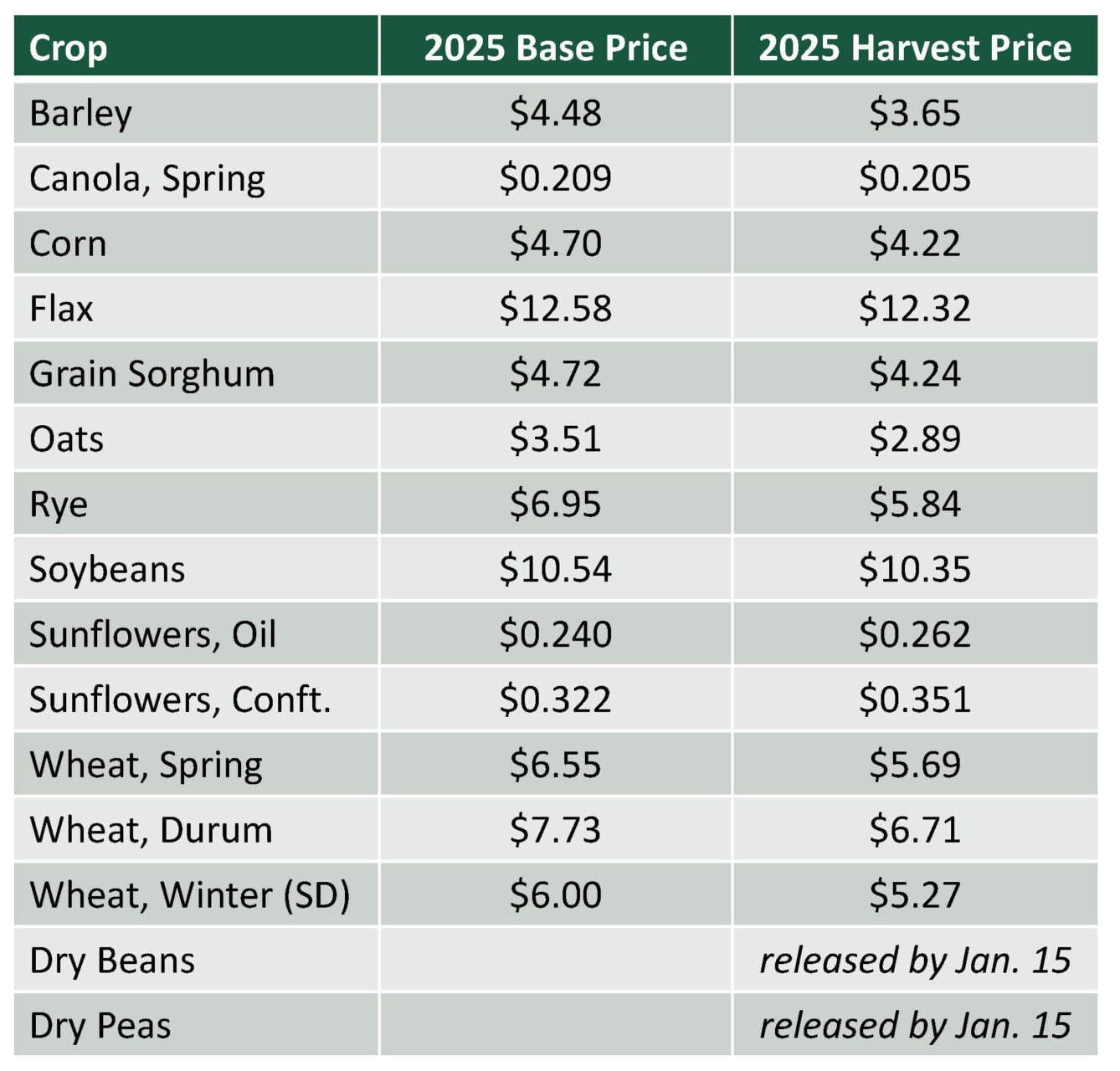1120x1071 pixels.
Task: Select the Dry Peas crop cell
Action: 100,1026
